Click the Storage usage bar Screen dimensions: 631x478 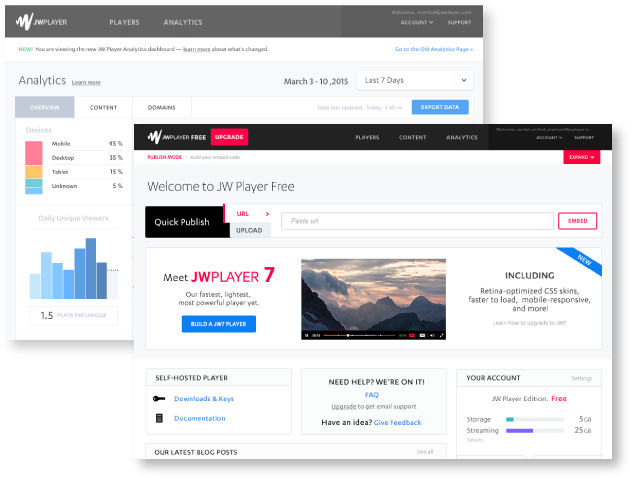coord(535,419)
